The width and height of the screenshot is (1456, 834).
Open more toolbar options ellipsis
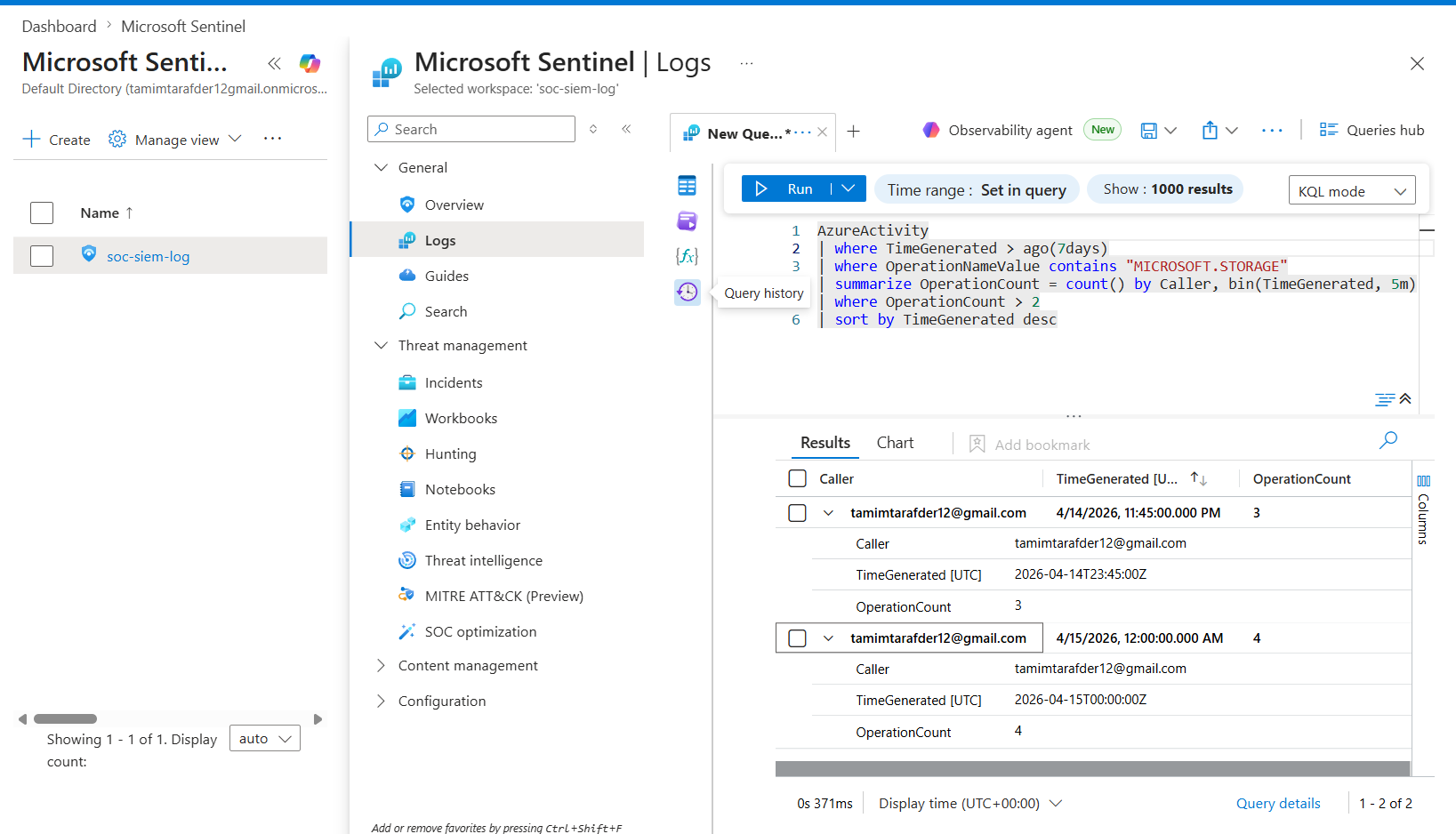(1272, 131)
